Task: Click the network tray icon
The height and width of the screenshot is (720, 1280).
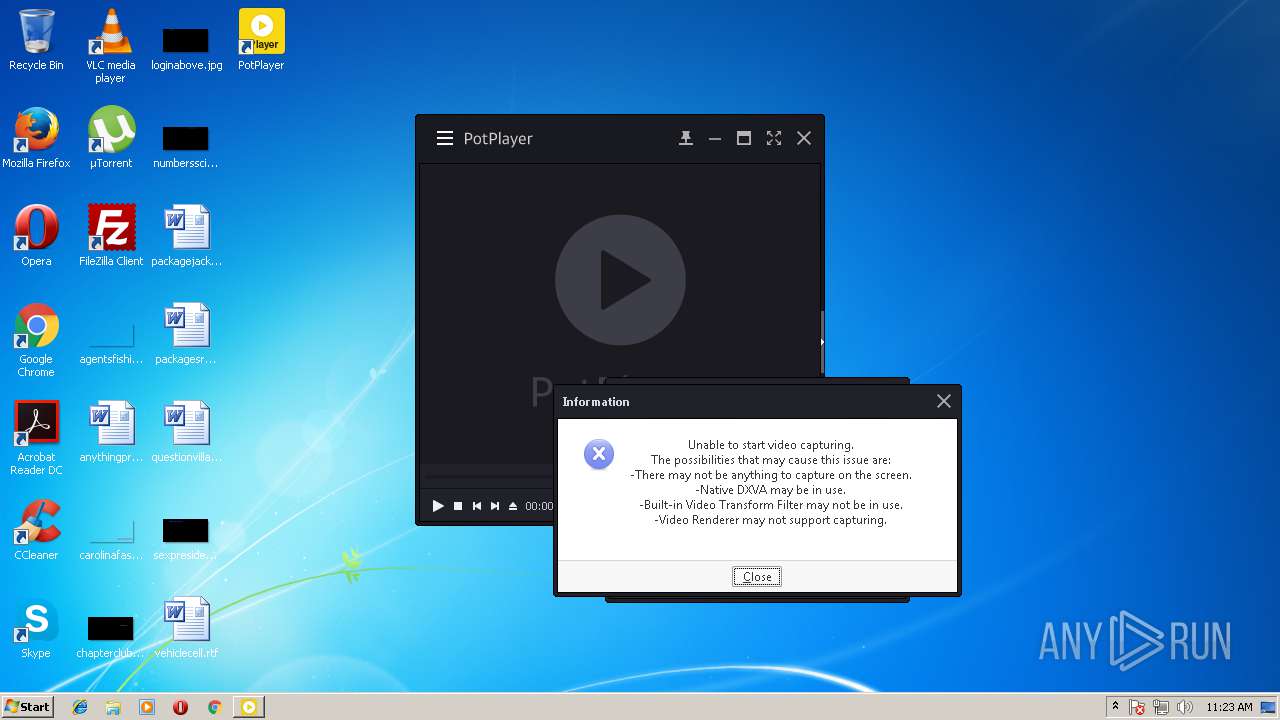Action: (x=1161, y=707)
